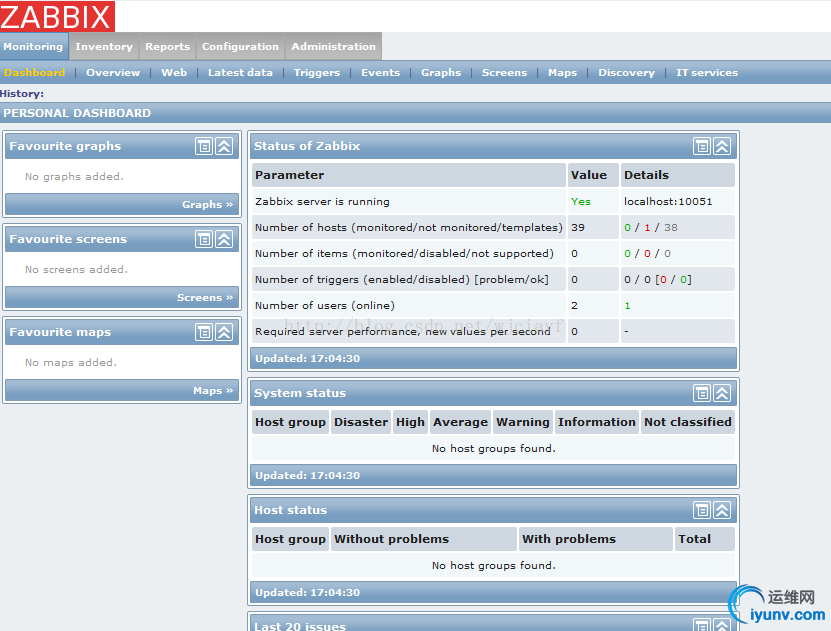Open the Overview submenu item
Image resolution: width=831 pixels, height=631 pixels.
point(113,73)
